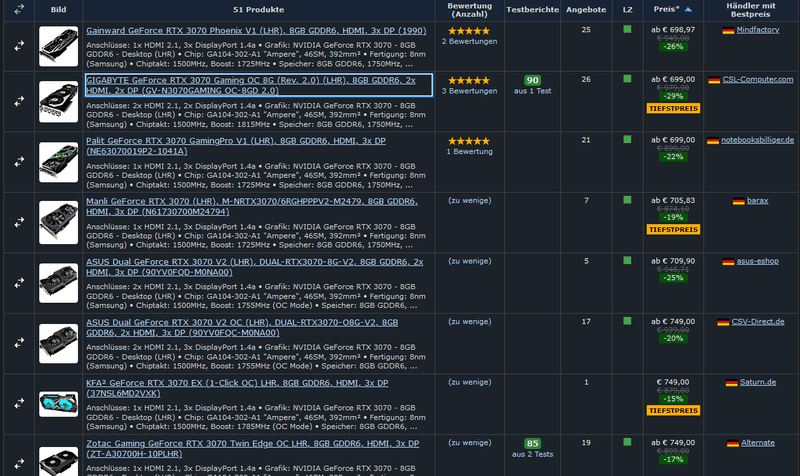Click Händler mit Bestpreis column header
The height and width of the screenshot is (476, 800).
click(751, 10)
